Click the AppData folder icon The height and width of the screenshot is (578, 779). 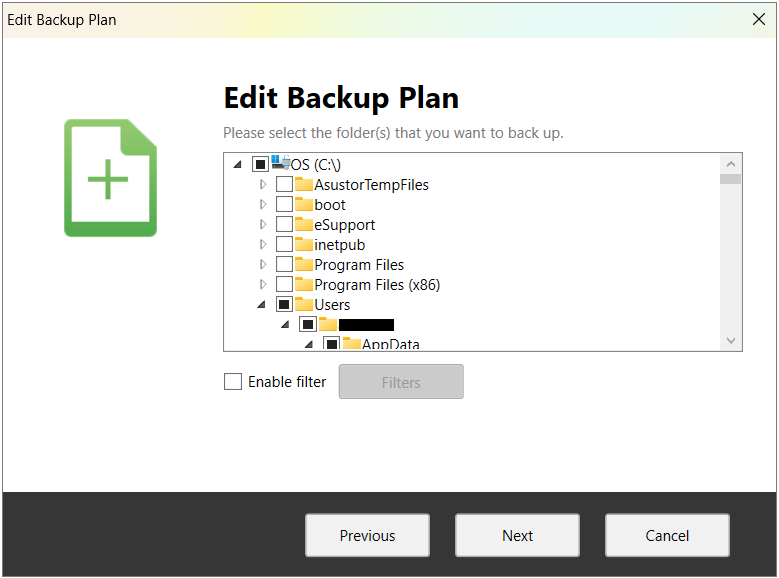point(352,344)
